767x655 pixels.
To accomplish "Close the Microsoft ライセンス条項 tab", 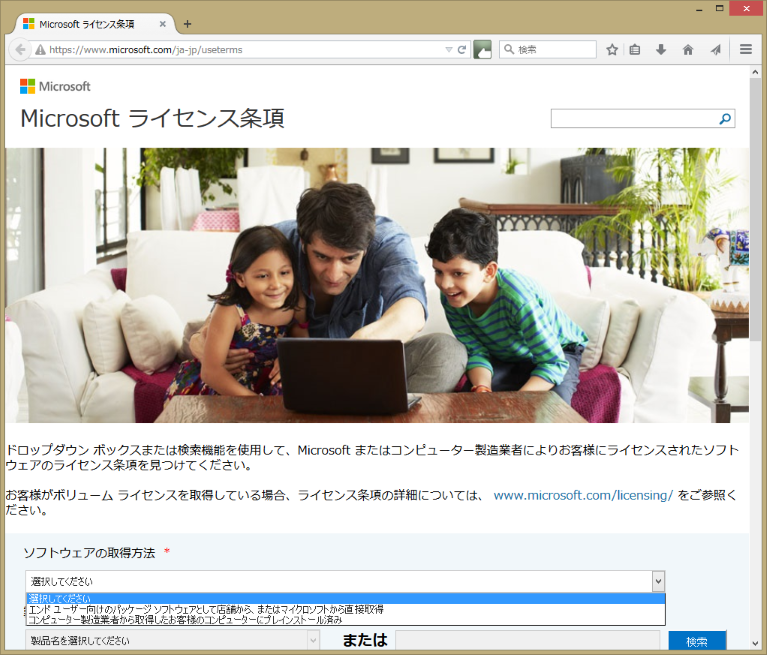I will pos(162,24).
